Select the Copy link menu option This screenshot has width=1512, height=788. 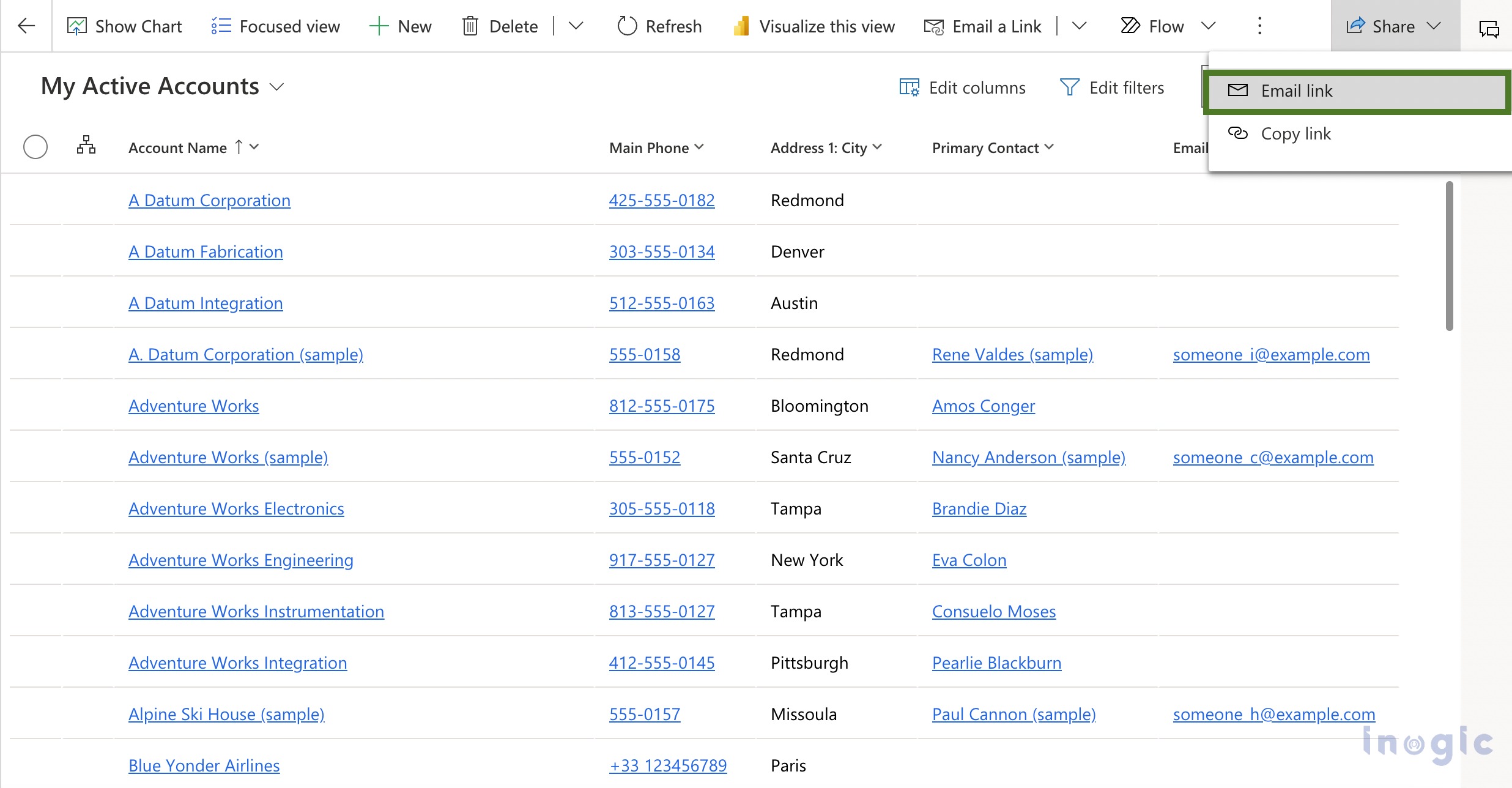click(x=1295, y=133)
